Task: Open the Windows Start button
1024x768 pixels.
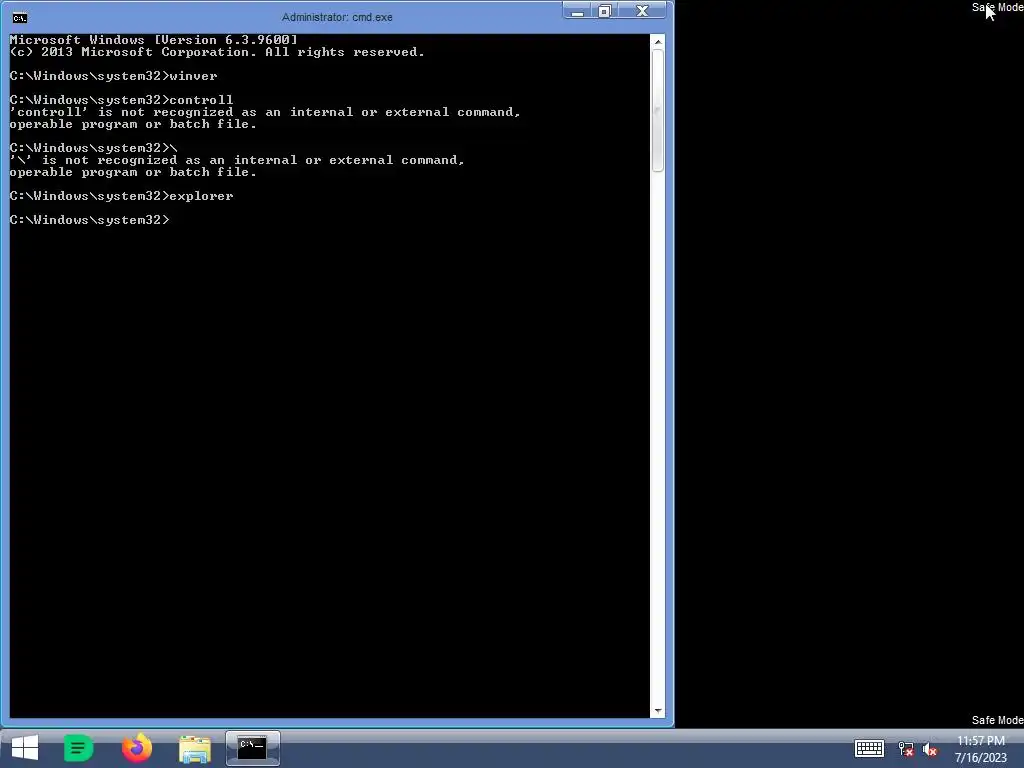Action: click(x=25, y=748)
